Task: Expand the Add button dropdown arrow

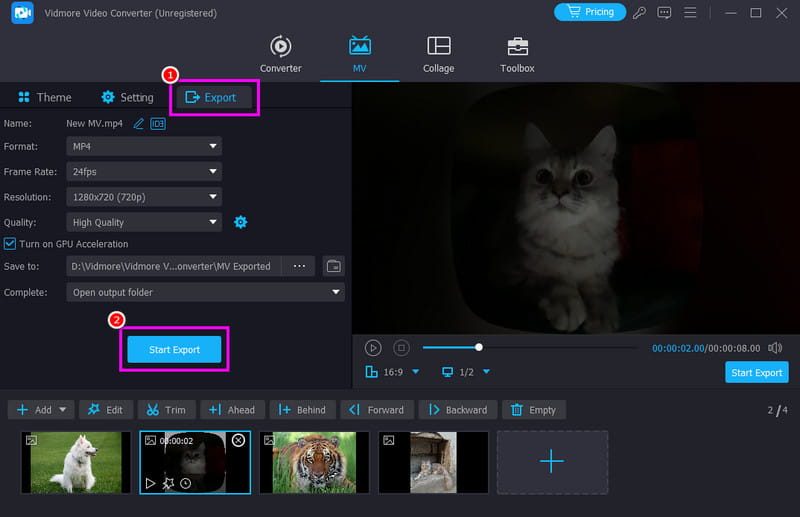Action: pos(63,410)
